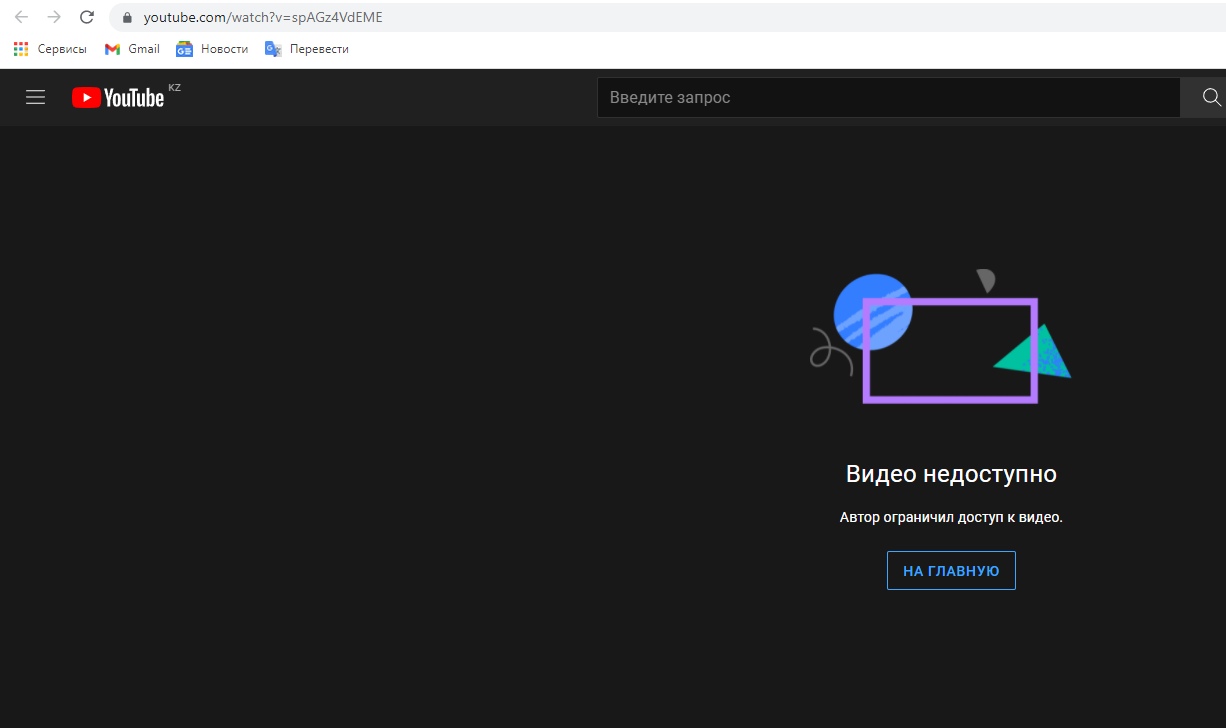Open the Новости bookmark
The image size is (1226, 728).
click(212, 49)
